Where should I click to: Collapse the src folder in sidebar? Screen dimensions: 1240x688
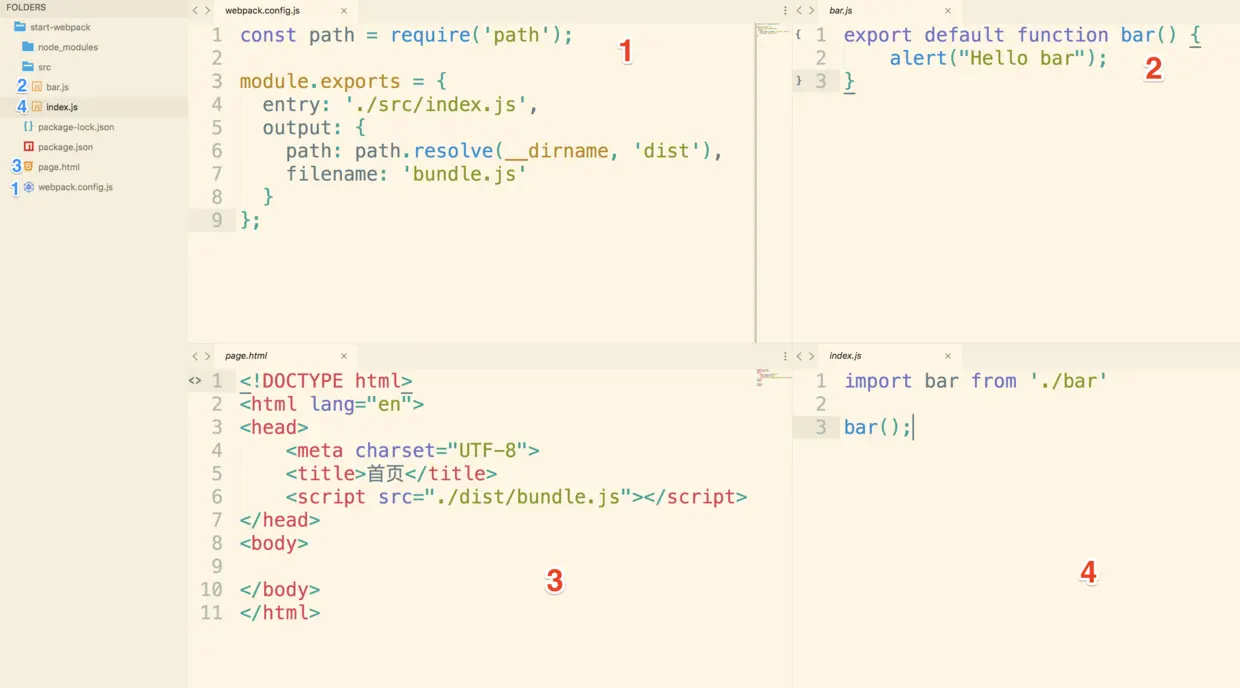coord(44,67)
